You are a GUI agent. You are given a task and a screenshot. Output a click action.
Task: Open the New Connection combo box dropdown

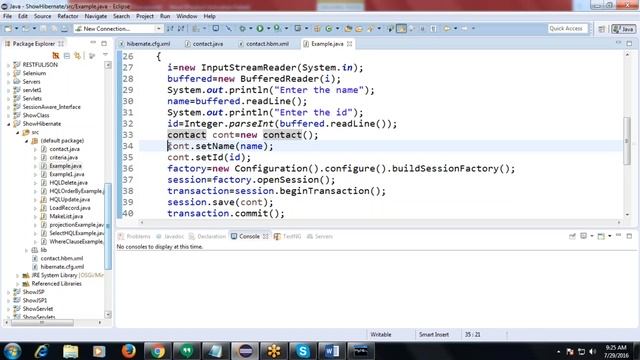(158, 29)
